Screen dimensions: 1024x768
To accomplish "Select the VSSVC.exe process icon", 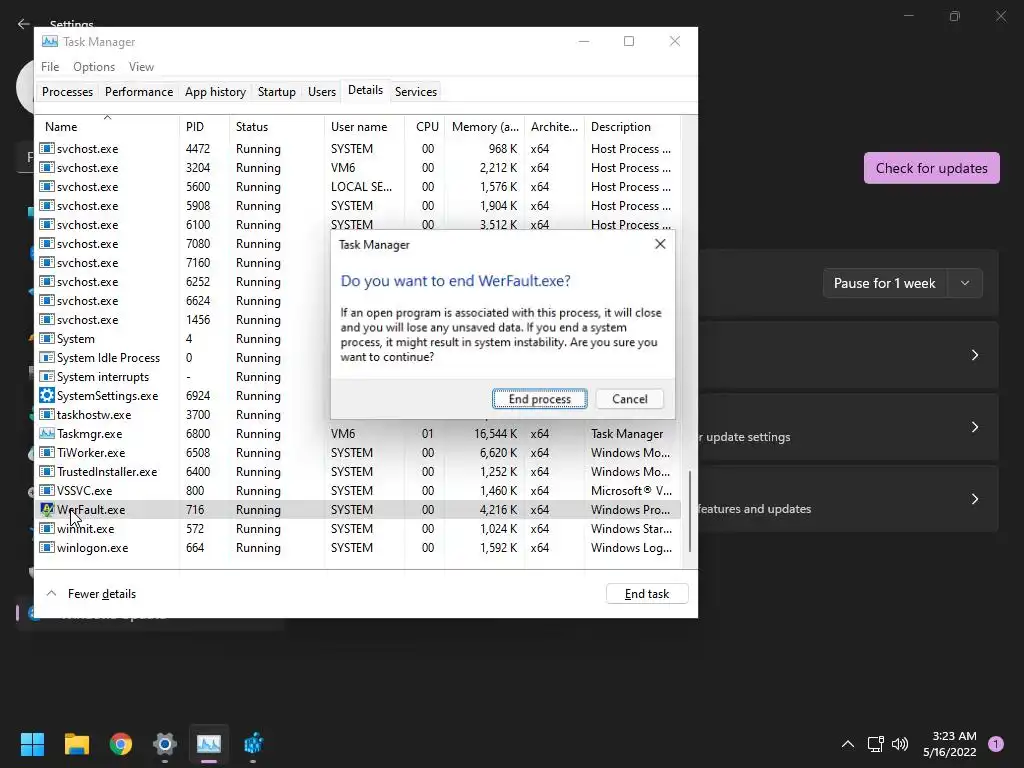I will coord(46,490).
